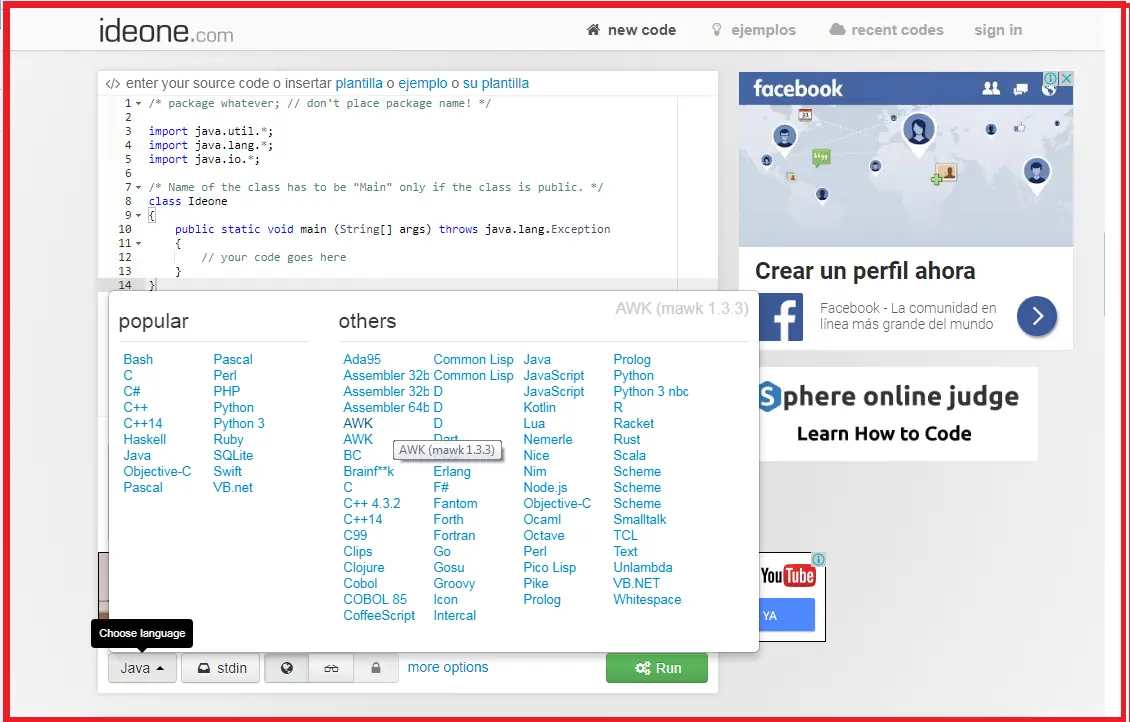Screen dimensions: 1130x722
Task: Choose Octave in the language list
Action: click(543, 535)
